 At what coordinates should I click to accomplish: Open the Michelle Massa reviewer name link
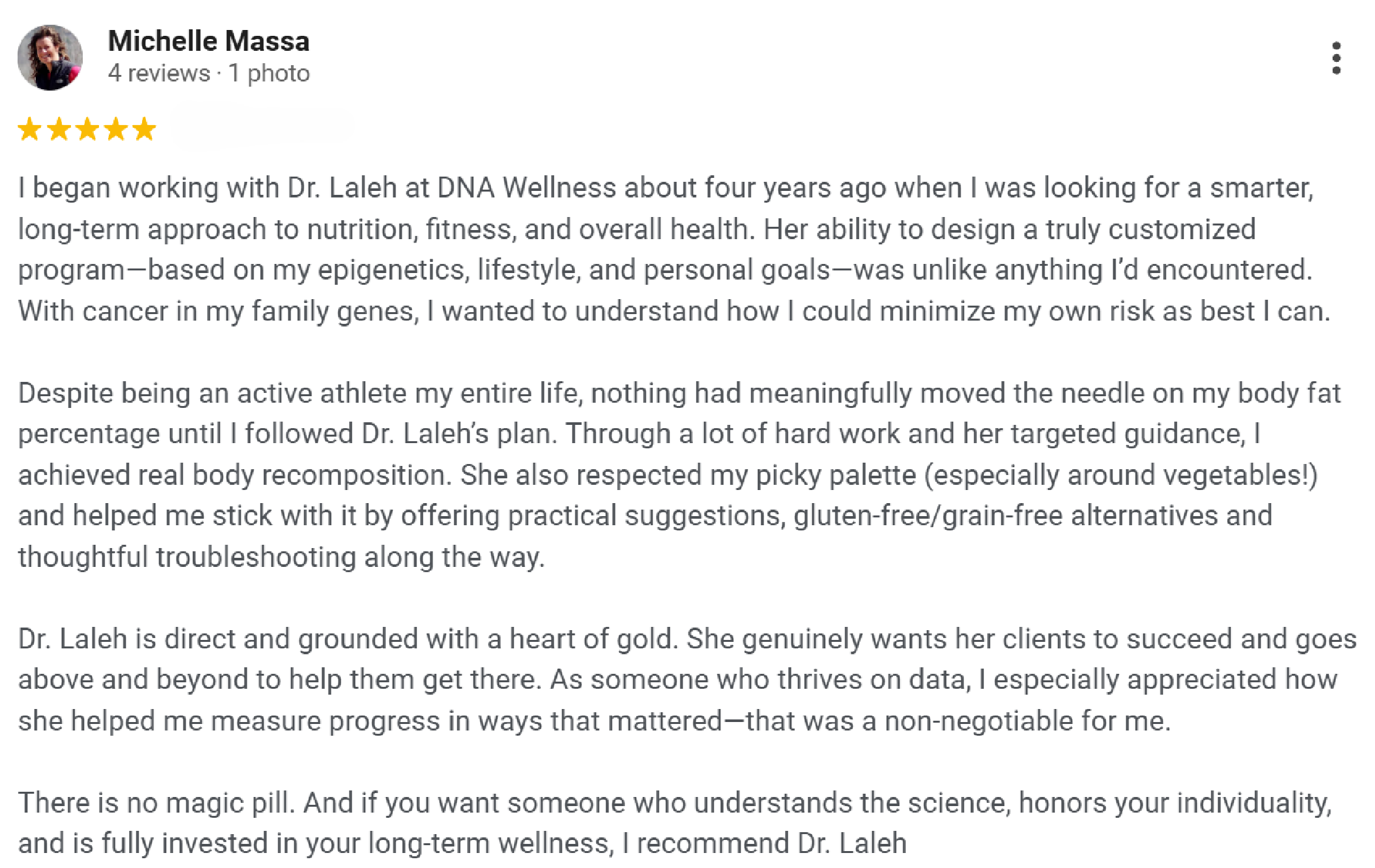(209, 41)
